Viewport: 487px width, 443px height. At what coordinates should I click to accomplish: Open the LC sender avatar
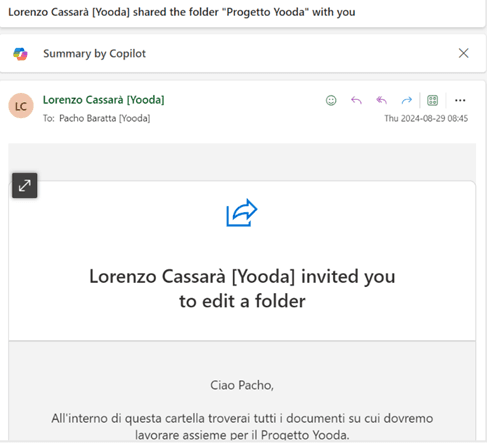[21, 106]
